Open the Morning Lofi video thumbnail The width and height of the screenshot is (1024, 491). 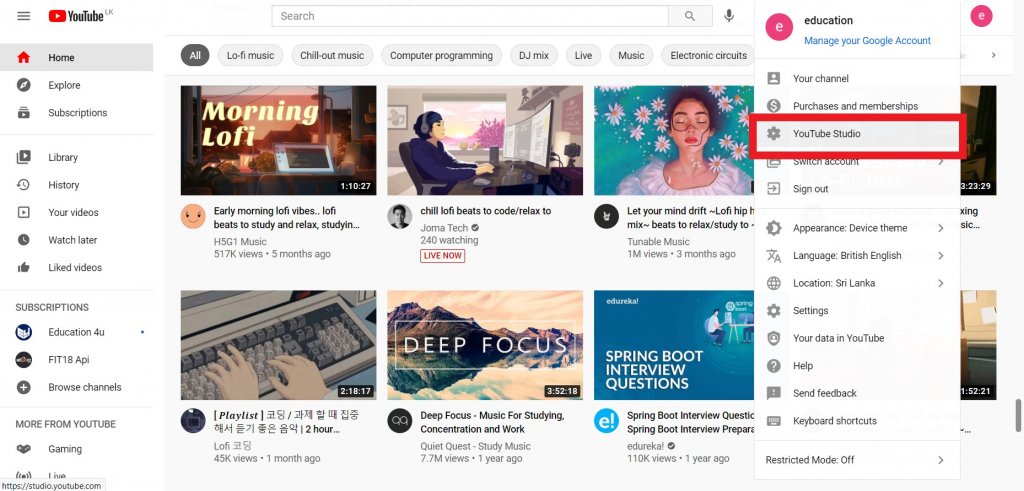pos(278,140)
